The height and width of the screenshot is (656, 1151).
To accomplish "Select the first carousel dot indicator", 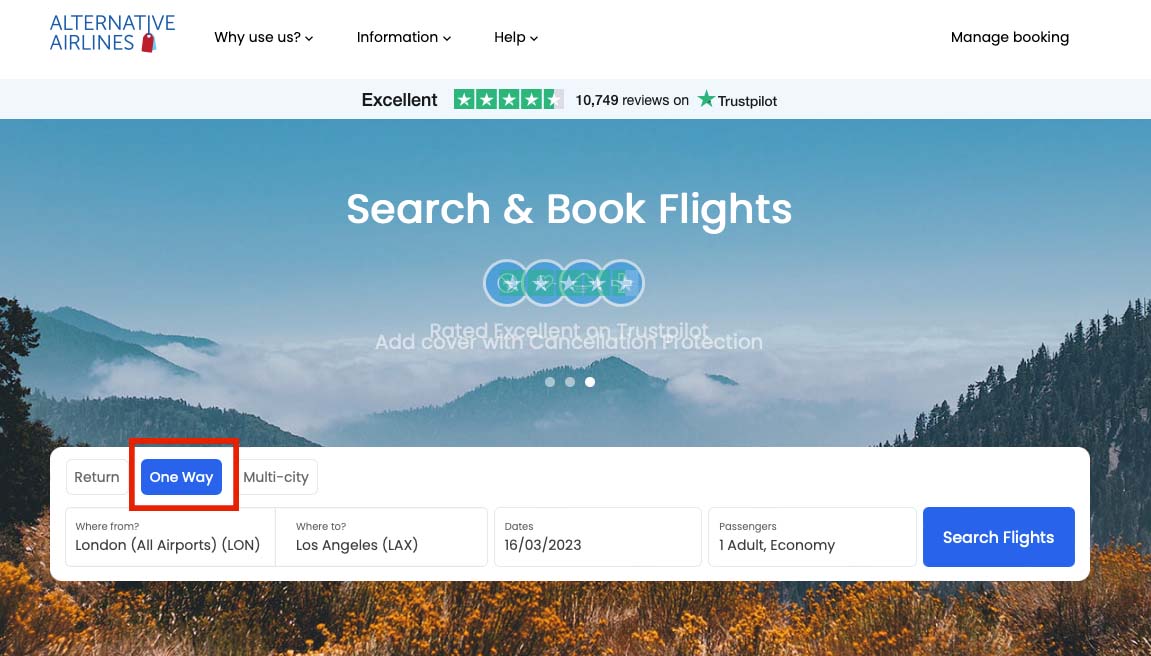I will click(550, 382).
